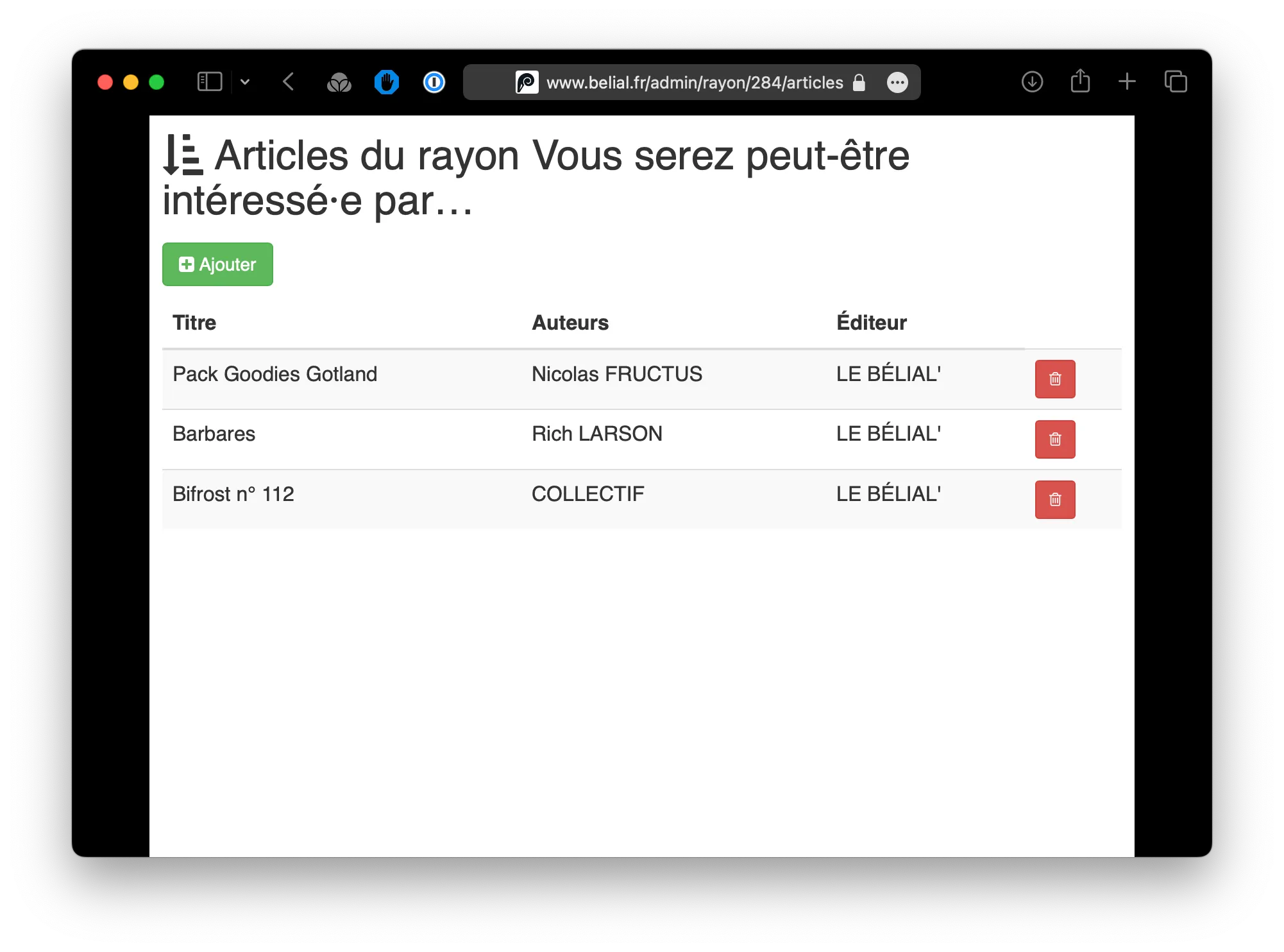Go back using the browser back arrow
Image resolution: width=1284 pixels, height=952 pixels.
click(288, 81)
